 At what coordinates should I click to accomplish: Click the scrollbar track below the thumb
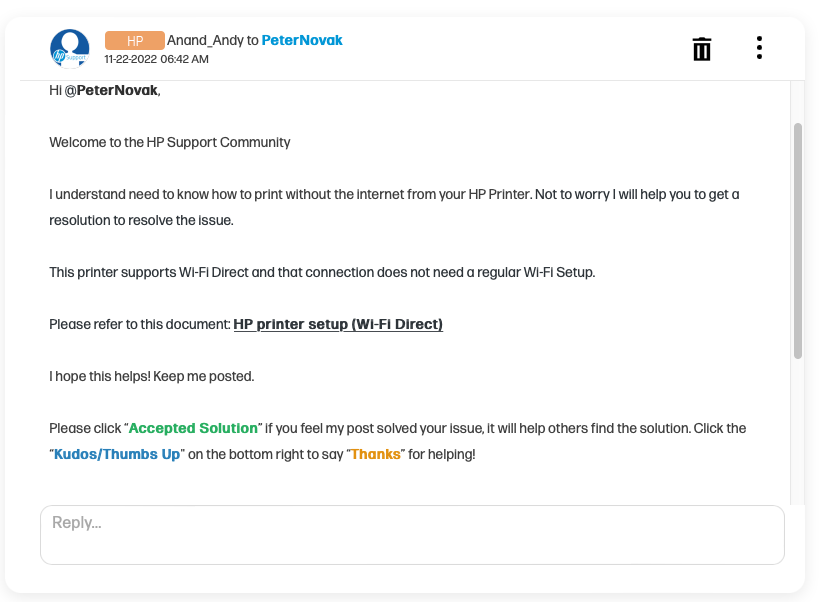pos(797,430)
